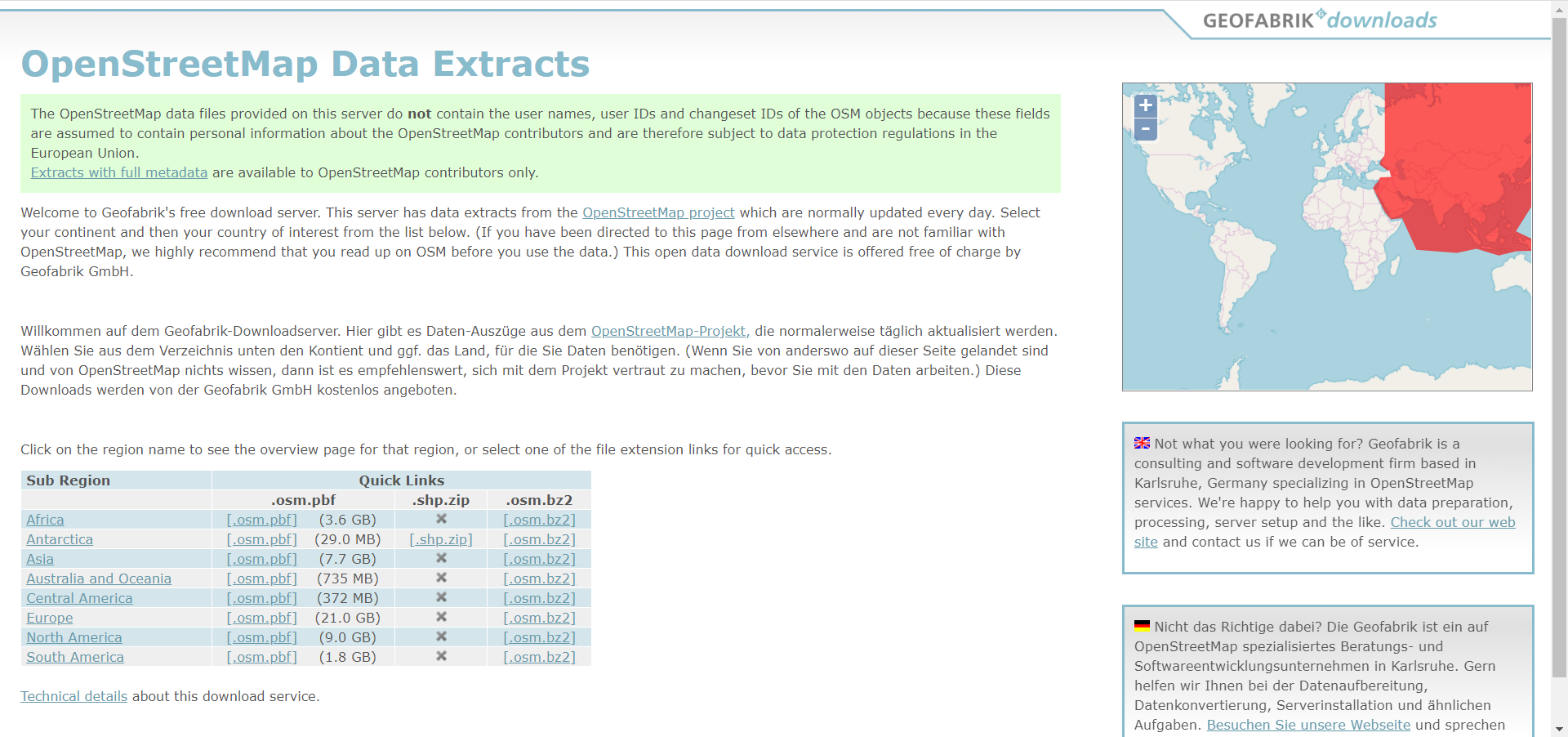
Task: Open the Technical details link
Action: tap(74, 696)
